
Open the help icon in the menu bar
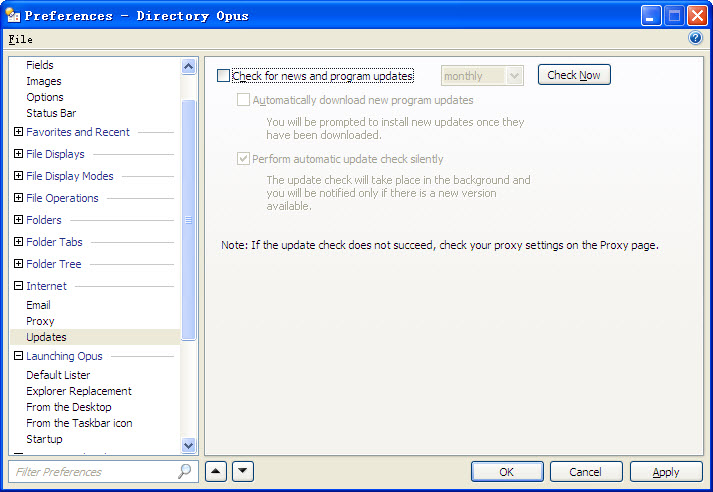pos(695,38)
